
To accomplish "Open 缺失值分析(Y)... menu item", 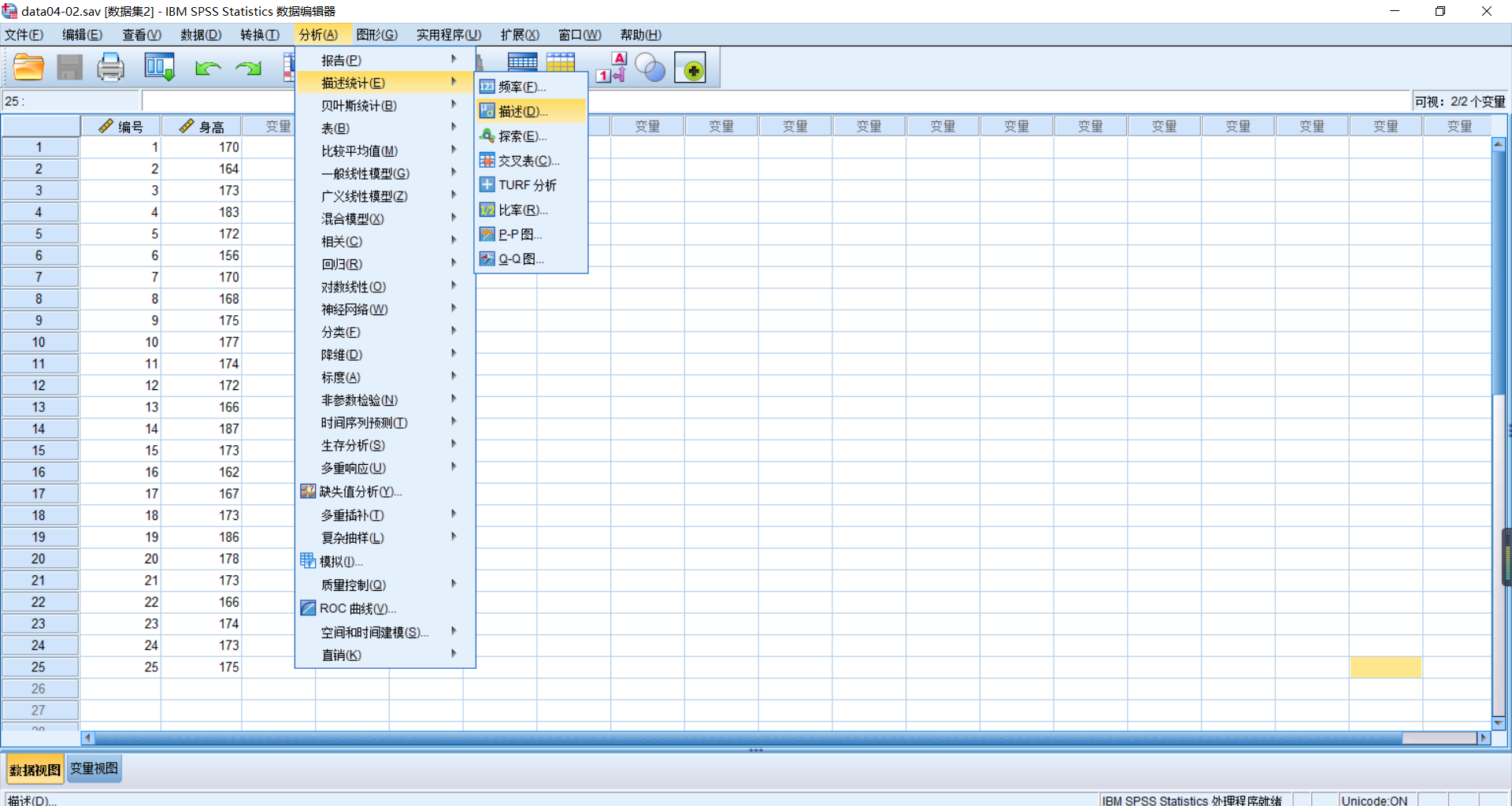I will pyautogui.click(x=385, y=492).
